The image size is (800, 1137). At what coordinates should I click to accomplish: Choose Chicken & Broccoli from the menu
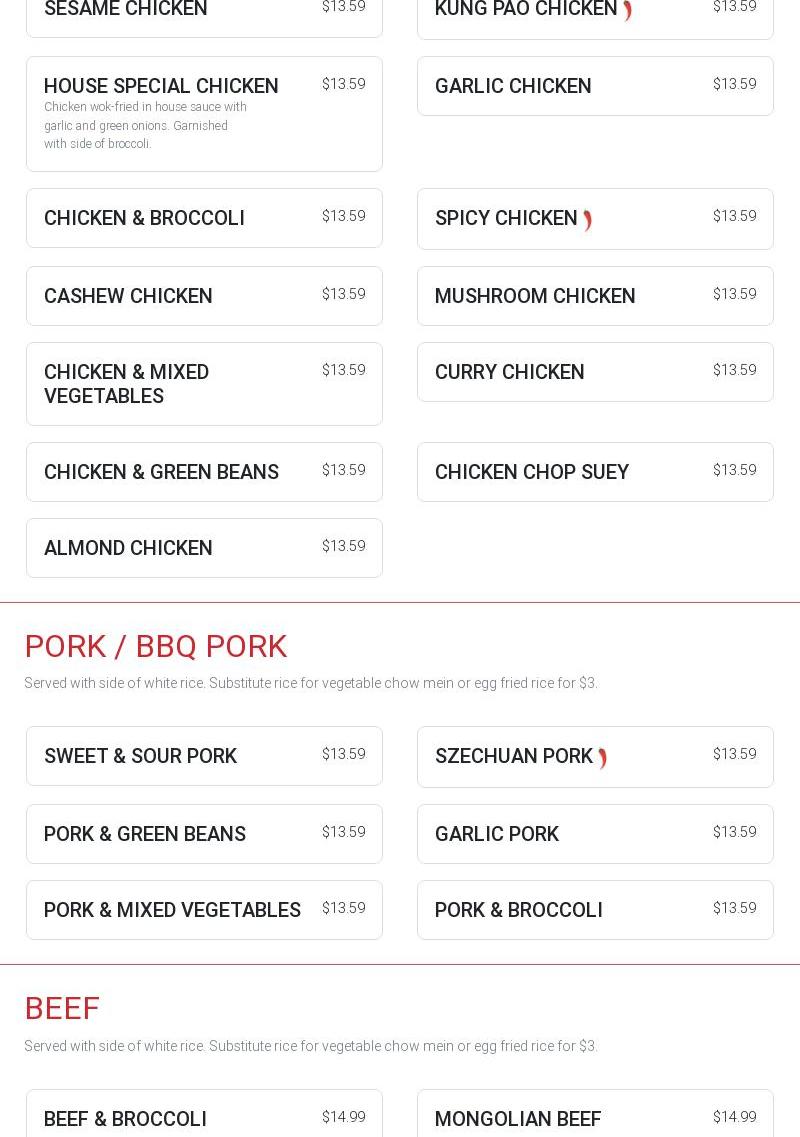tap(205, 218)
